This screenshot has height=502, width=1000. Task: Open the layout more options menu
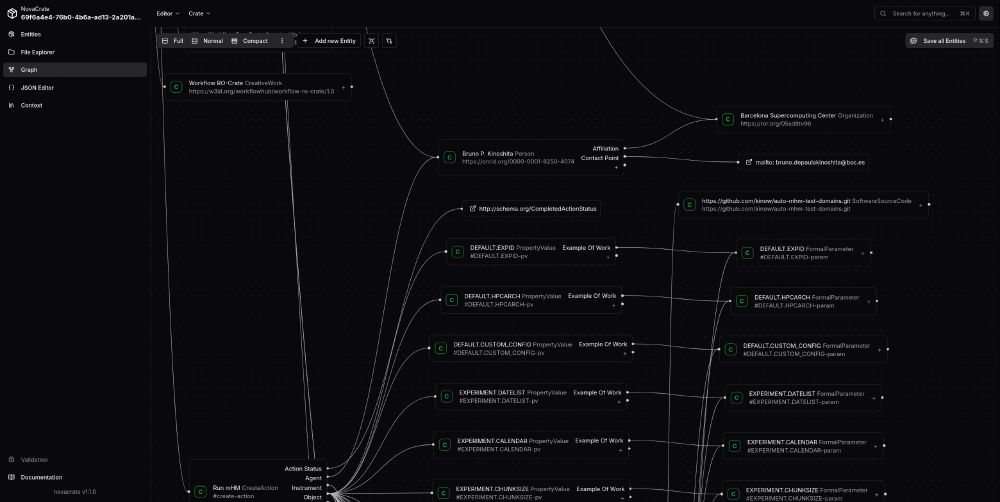pos(282,41)
